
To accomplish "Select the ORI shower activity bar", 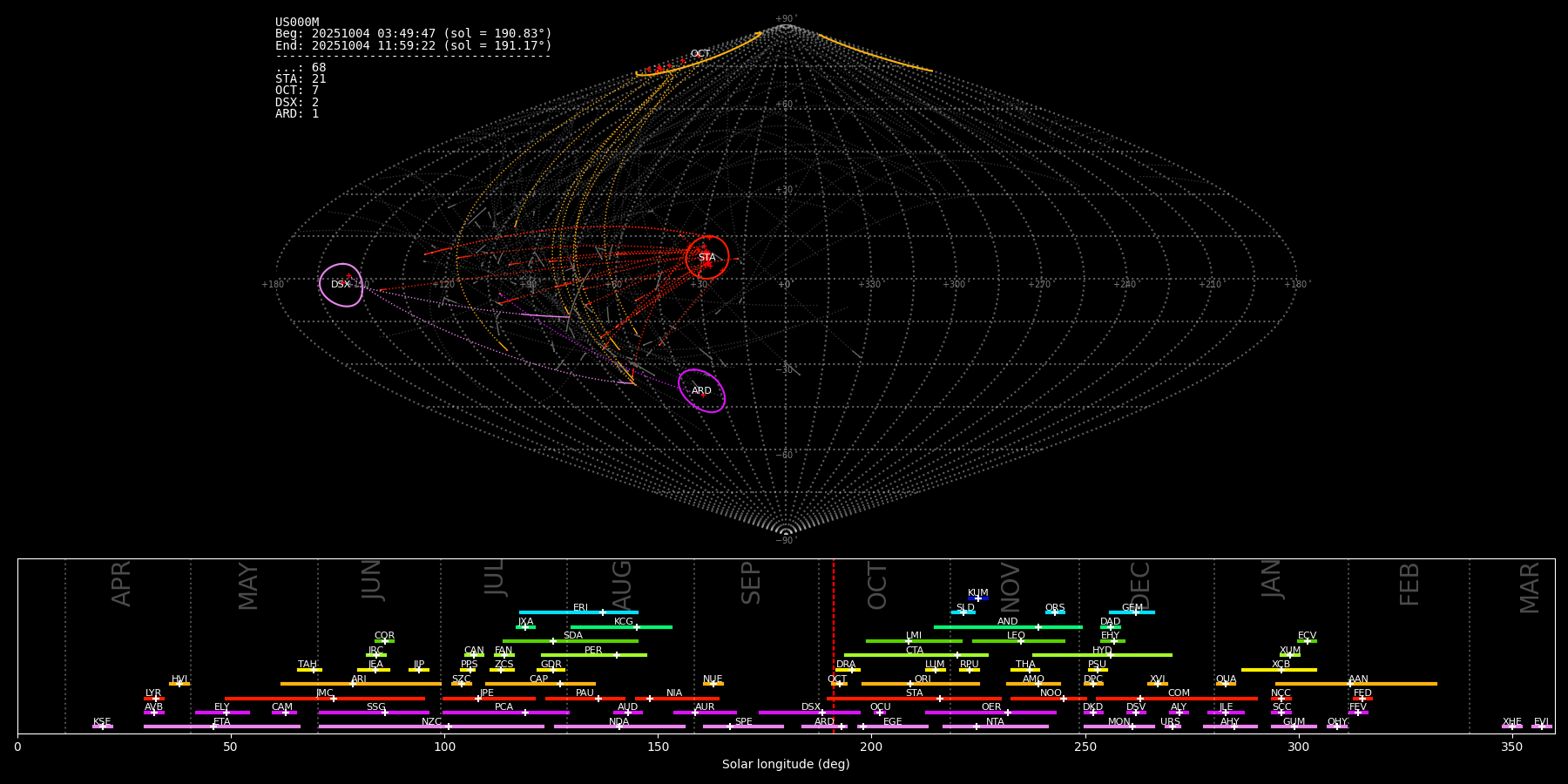I will click(x=920, y=684).
